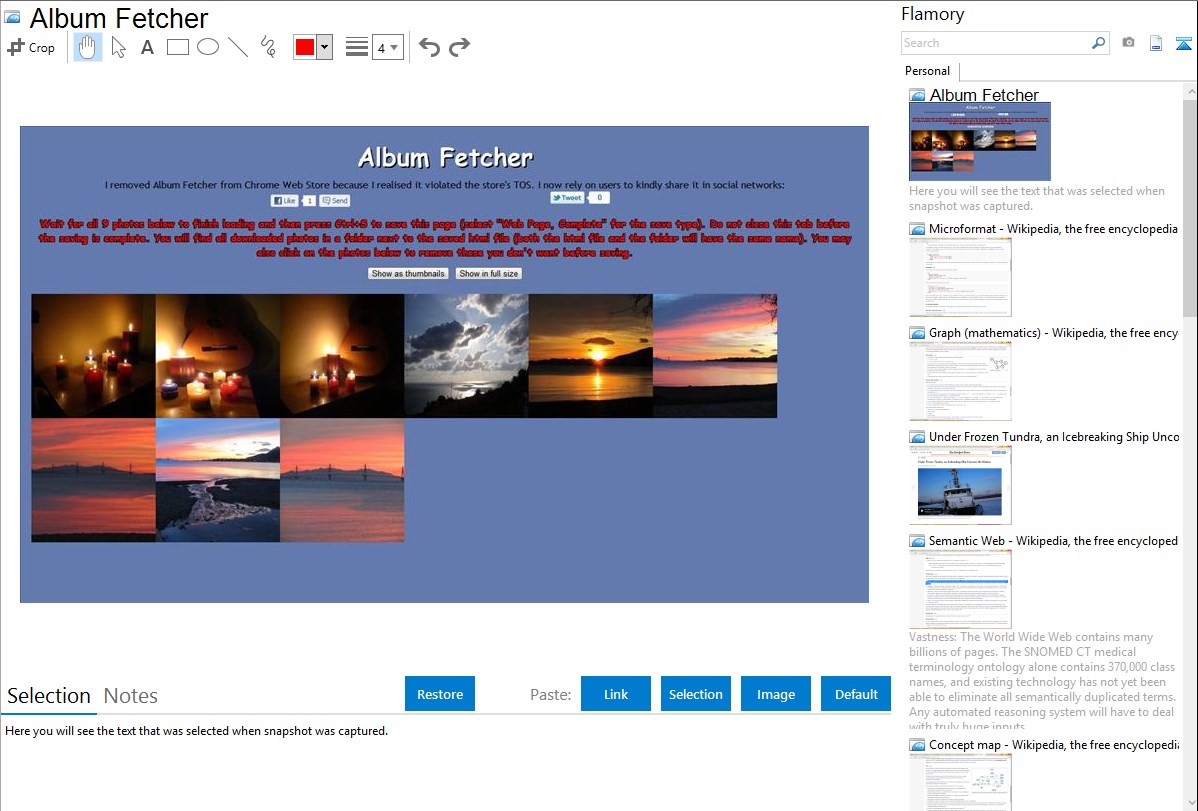Open the annotation color dropdown arrow
Screen dimensions: 1198x811
click(x=325, y=47)
